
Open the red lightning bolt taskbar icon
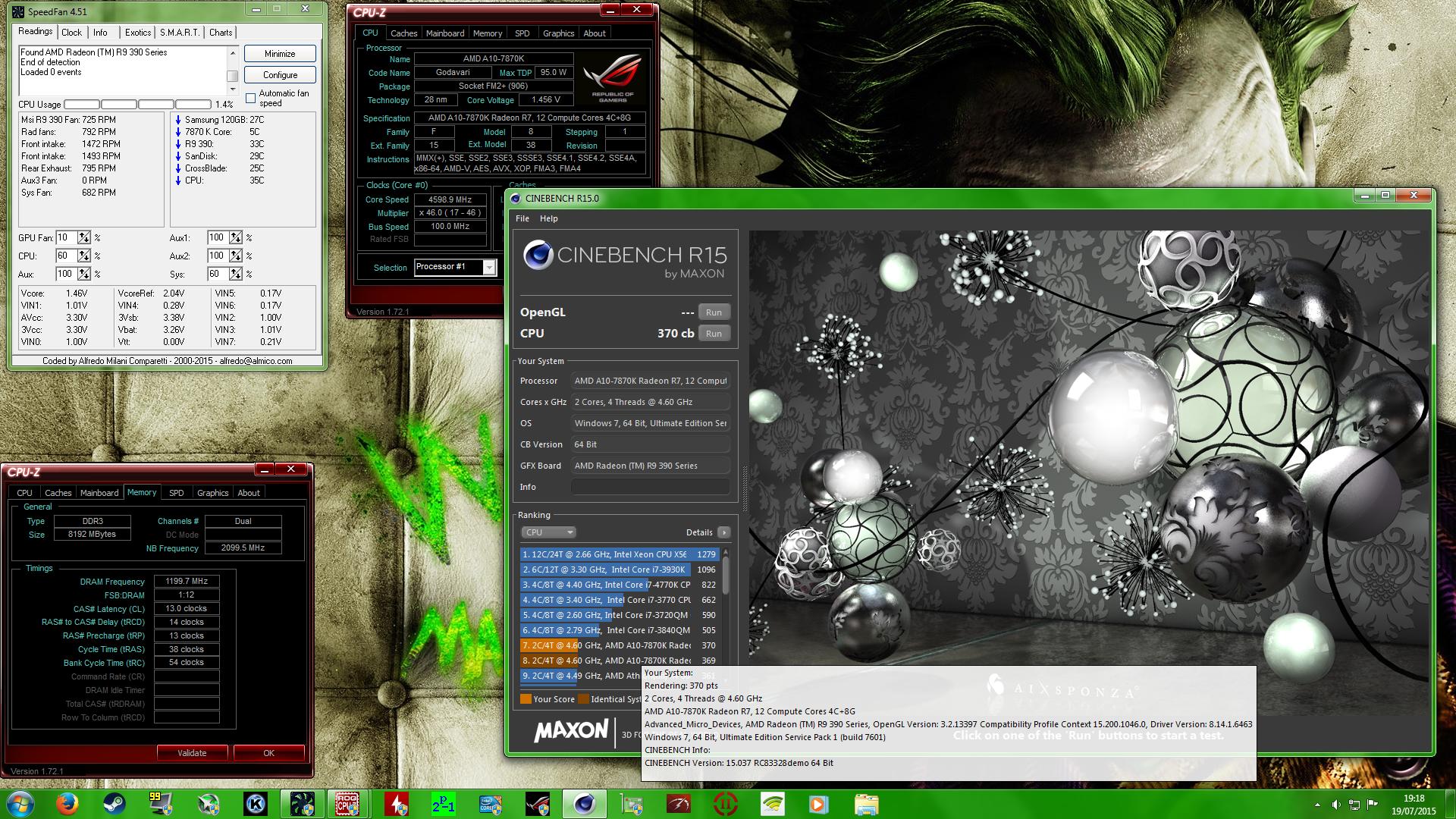(x=396, y=804)
